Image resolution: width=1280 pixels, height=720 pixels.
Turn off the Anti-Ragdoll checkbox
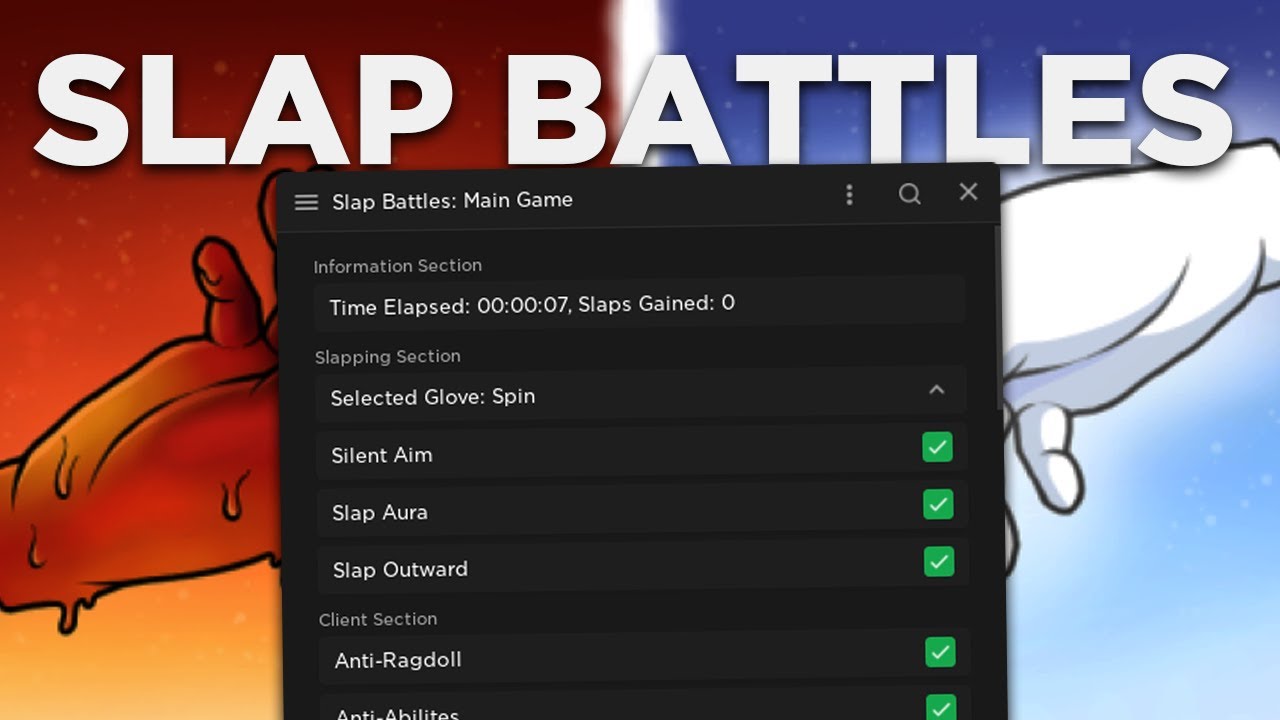point(940,652)
